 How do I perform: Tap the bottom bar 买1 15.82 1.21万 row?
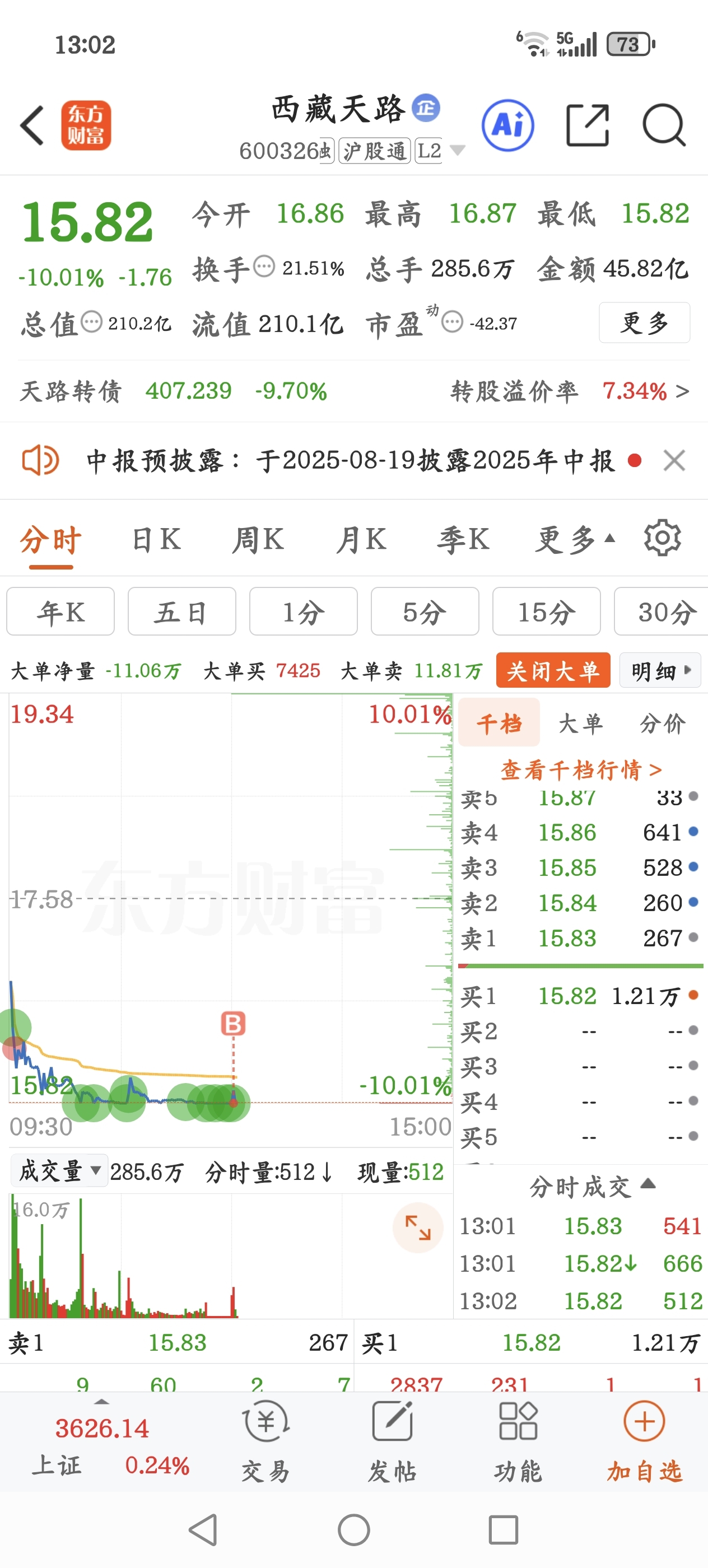click(x=530, y=1342)
